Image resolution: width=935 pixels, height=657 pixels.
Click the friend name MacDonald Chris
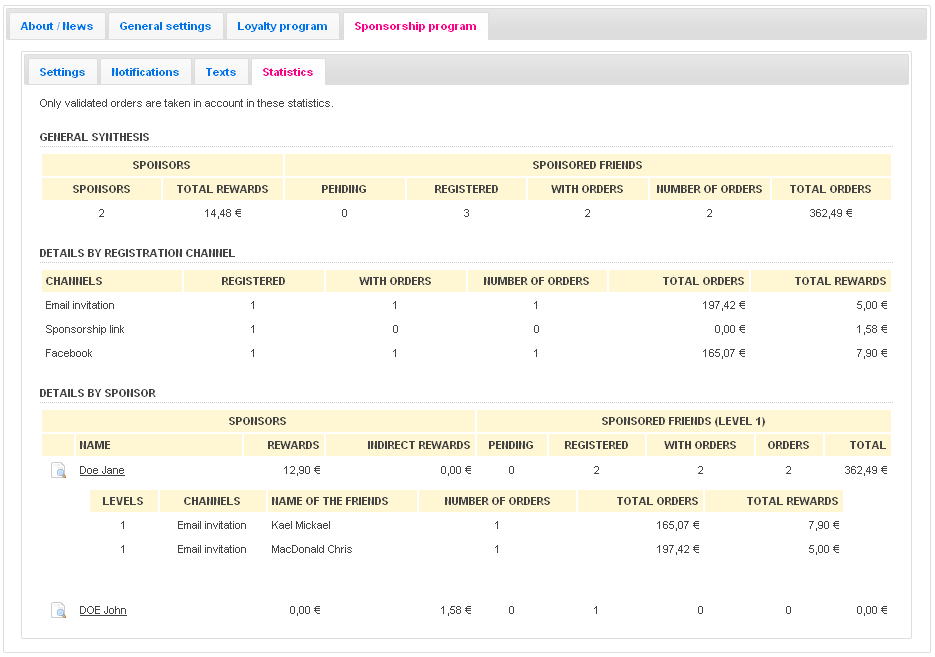pyautogui.click(x=311, y=549)
